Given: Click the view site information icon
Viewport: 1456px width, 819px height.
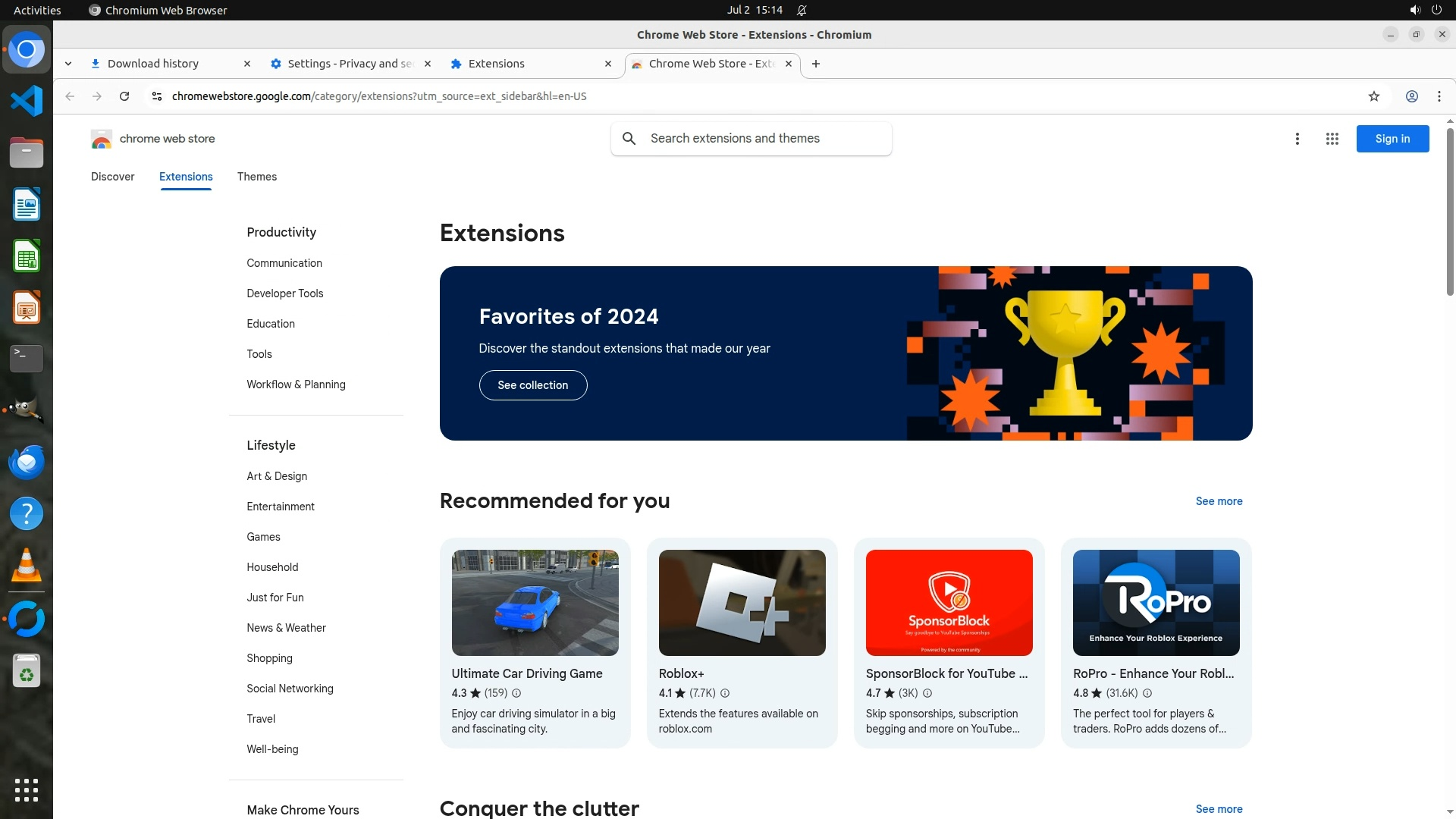Looking at the screenshot, I should point(156,96).
